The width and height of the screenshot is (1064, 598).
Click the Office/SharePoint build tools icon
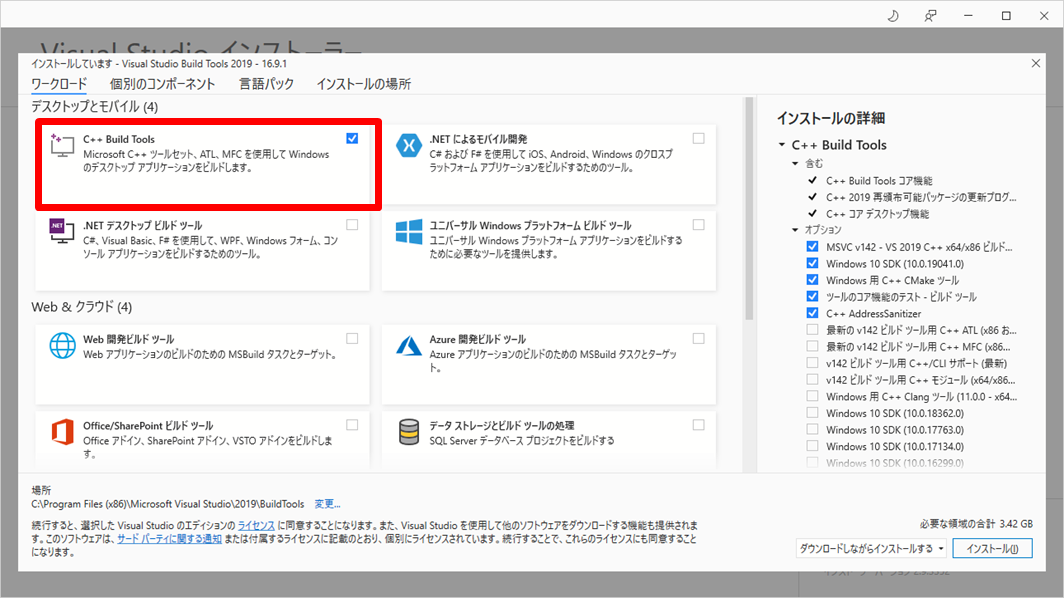click(x=62, y=432)
